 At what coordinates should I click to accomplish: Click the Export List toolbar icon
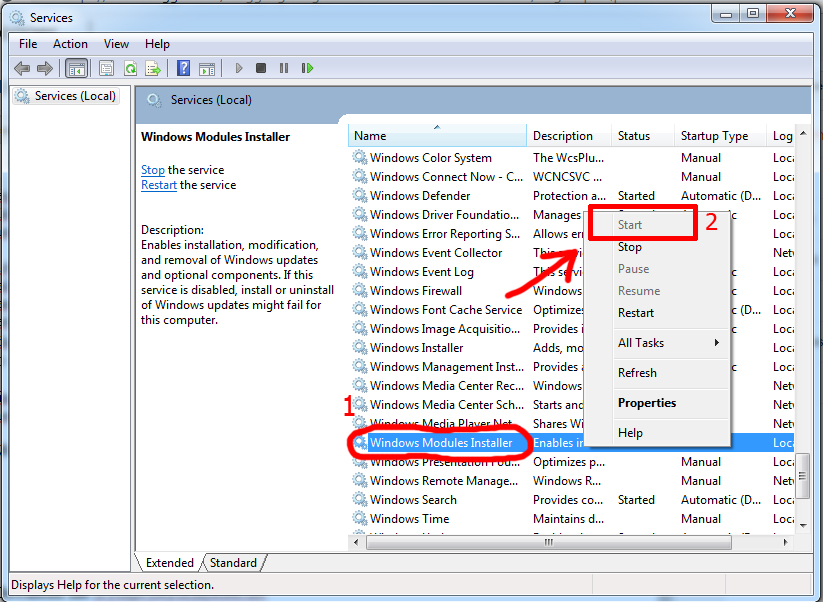pyautogui.click(x=153, y=68)
